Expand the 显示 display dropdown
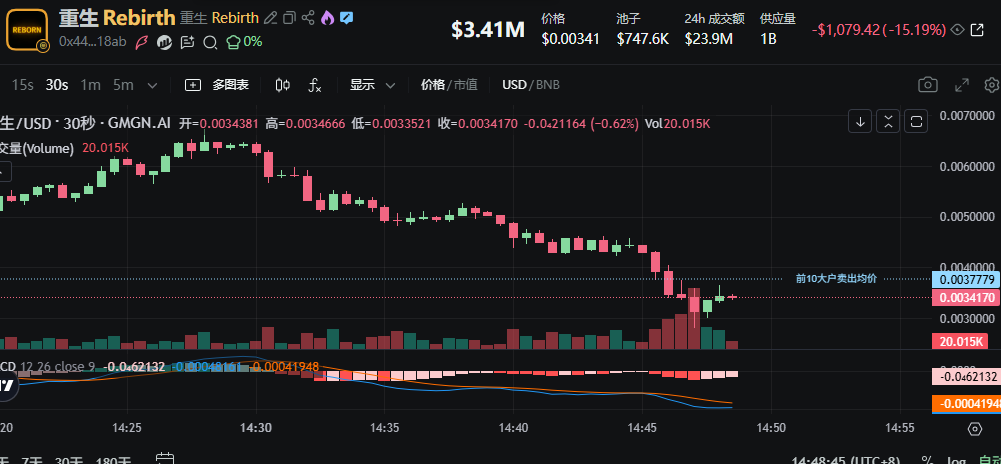 tap(372, 85)
